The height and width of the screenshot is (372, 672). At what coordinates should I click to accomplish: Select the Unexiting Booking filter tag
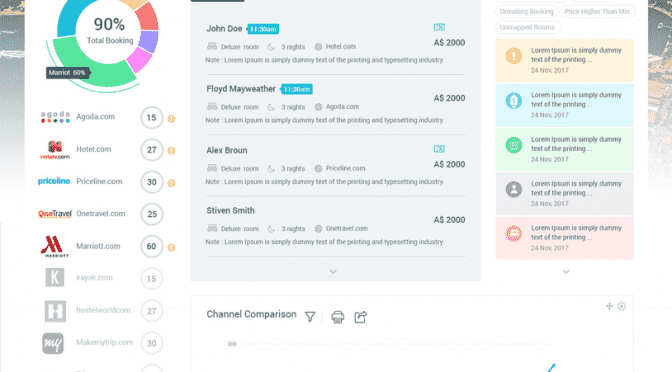(x=527, y=12)
